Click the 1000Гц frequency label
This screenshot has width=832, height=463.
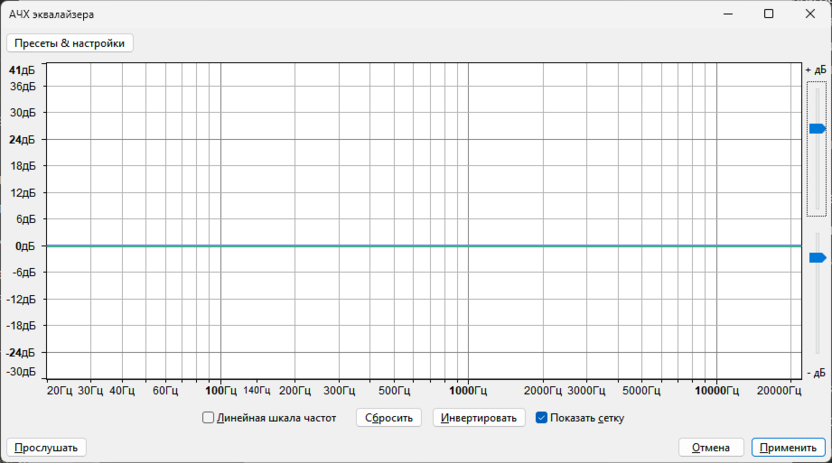(x=468, y=391)
